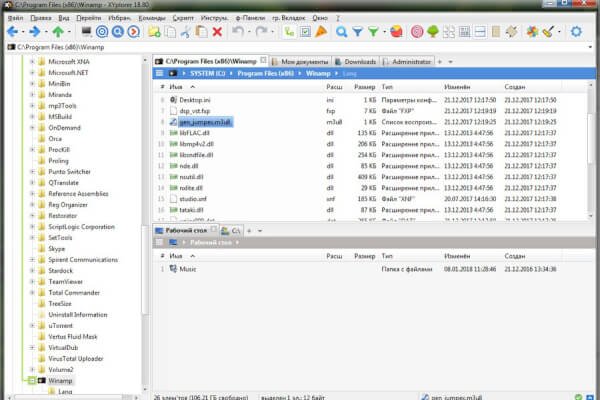The image size is (600, 400).
Task: Redo the last action in toolbar
Action: (x=261, y=32)
